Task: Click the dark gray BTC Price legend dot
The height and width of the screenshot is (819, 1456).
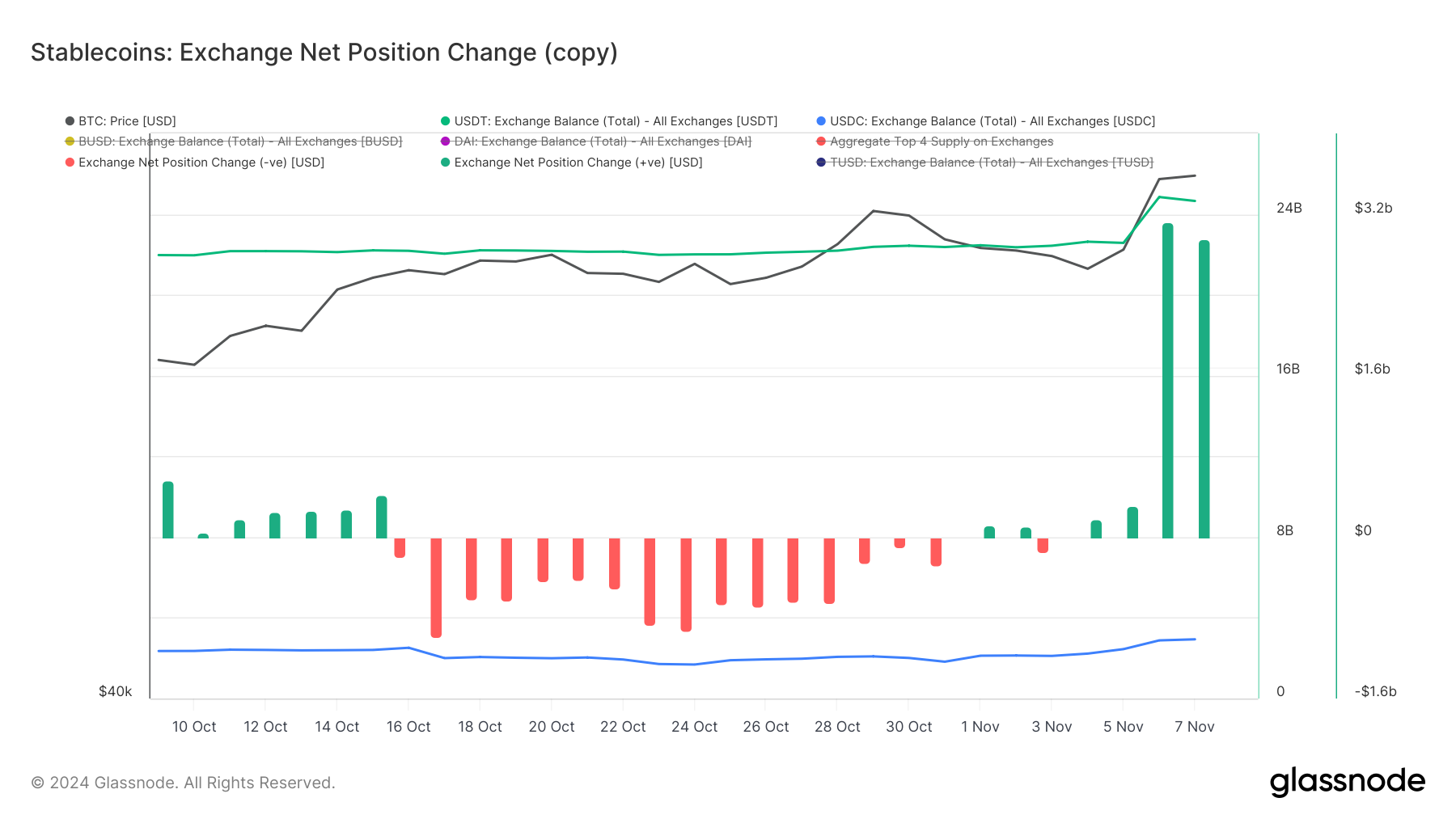Action: [x=70, y=121]
